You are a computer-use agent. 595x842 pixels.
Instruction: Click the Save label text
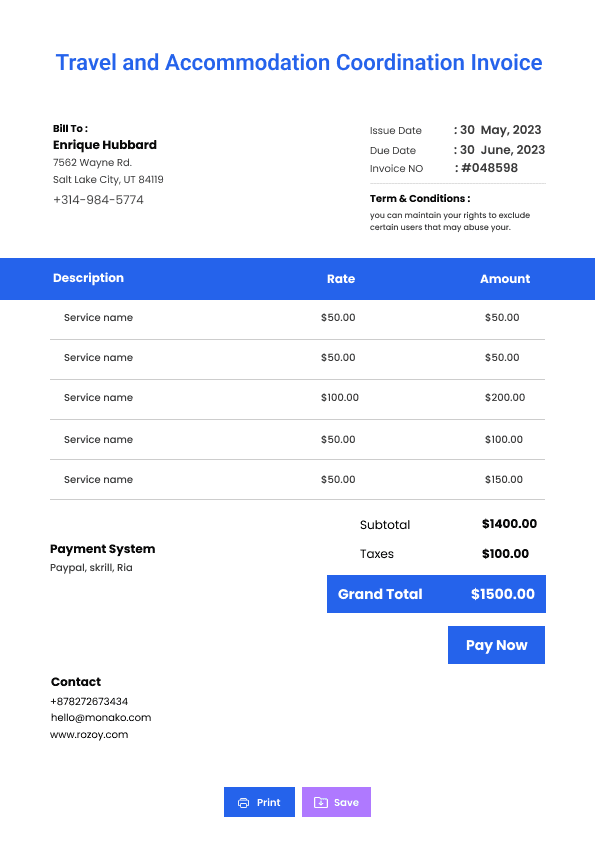(x=346, y=802)
